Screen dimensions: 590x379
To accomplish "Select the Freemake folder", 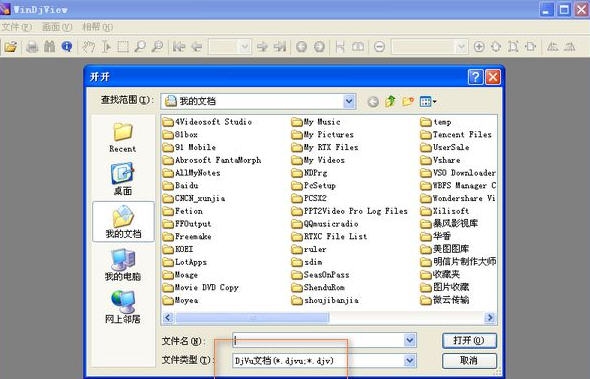I will (187, 236).
